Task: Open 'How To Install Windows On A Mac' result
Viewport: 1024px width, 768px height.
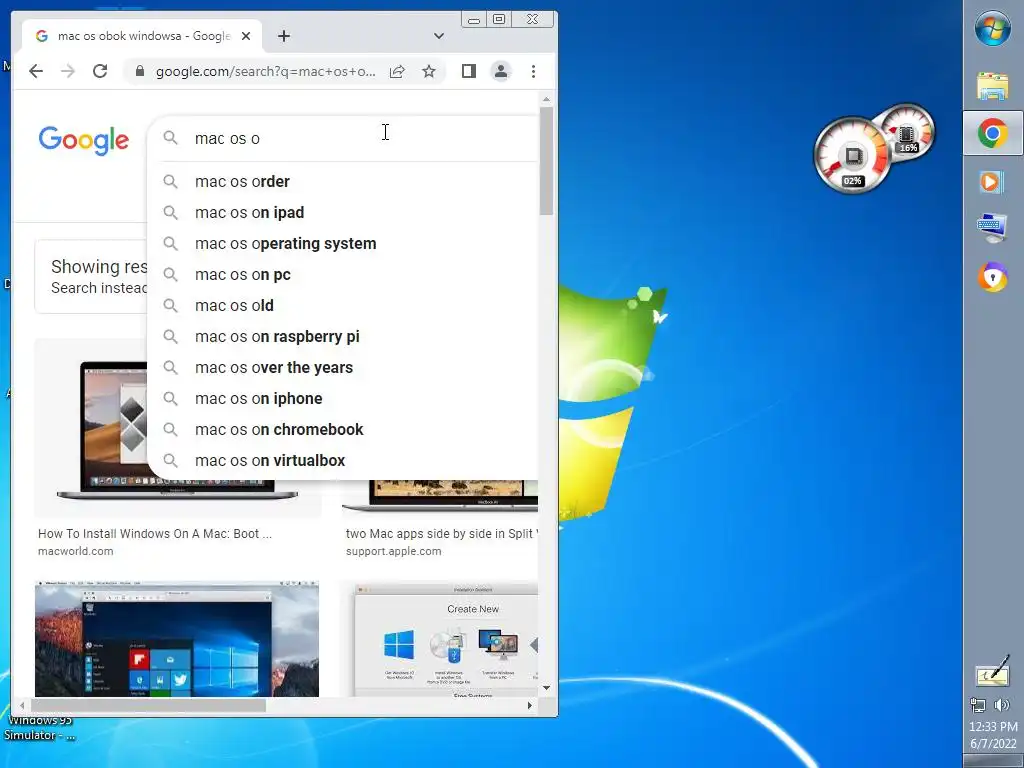Action: click(x=155, y=534)
